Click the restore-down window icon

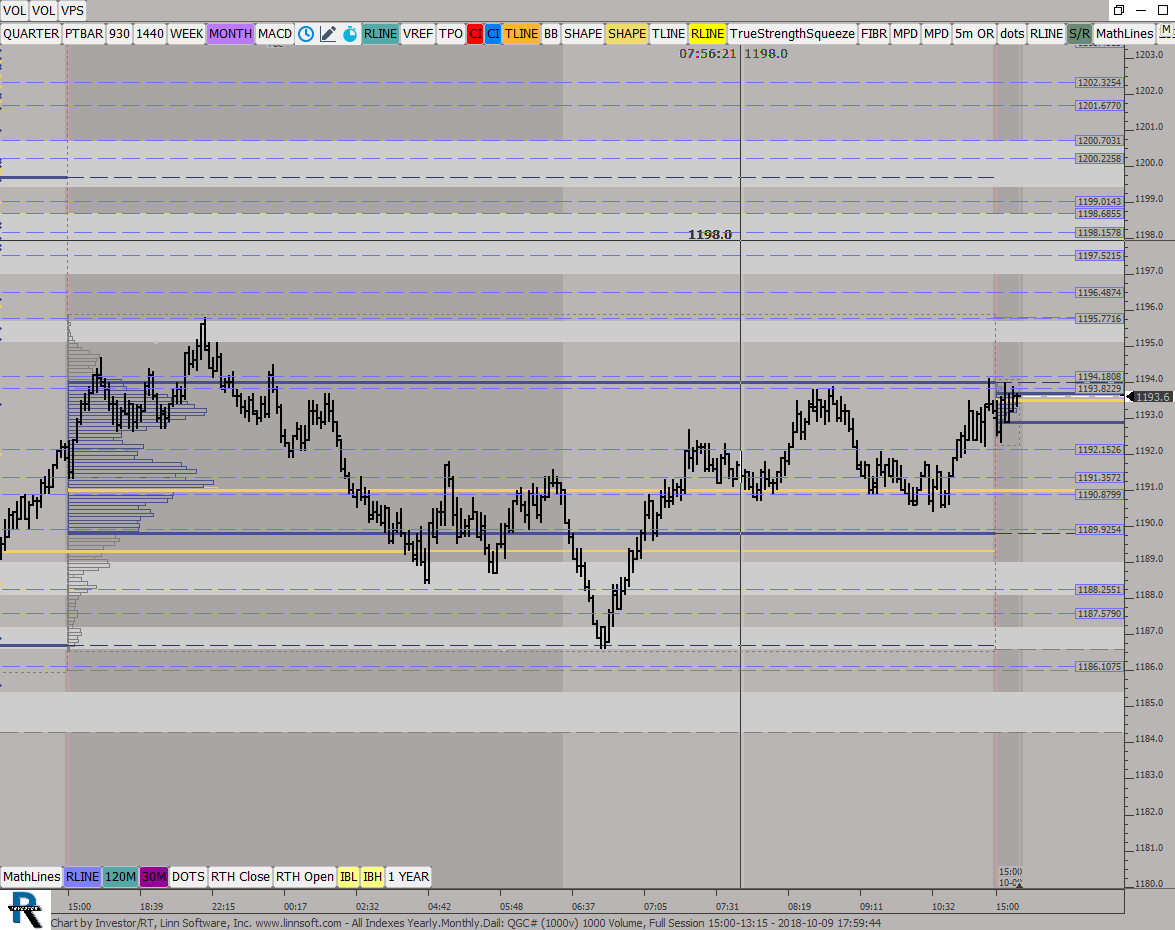[x=1118, y=10]
